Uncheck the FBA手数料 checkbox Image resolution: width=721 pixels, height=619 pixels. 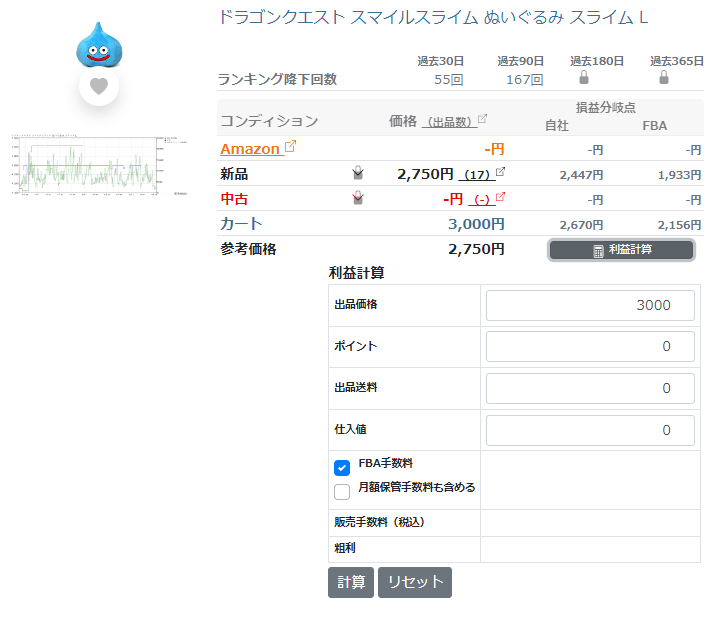pyautogui.click(x=342, y=468)
